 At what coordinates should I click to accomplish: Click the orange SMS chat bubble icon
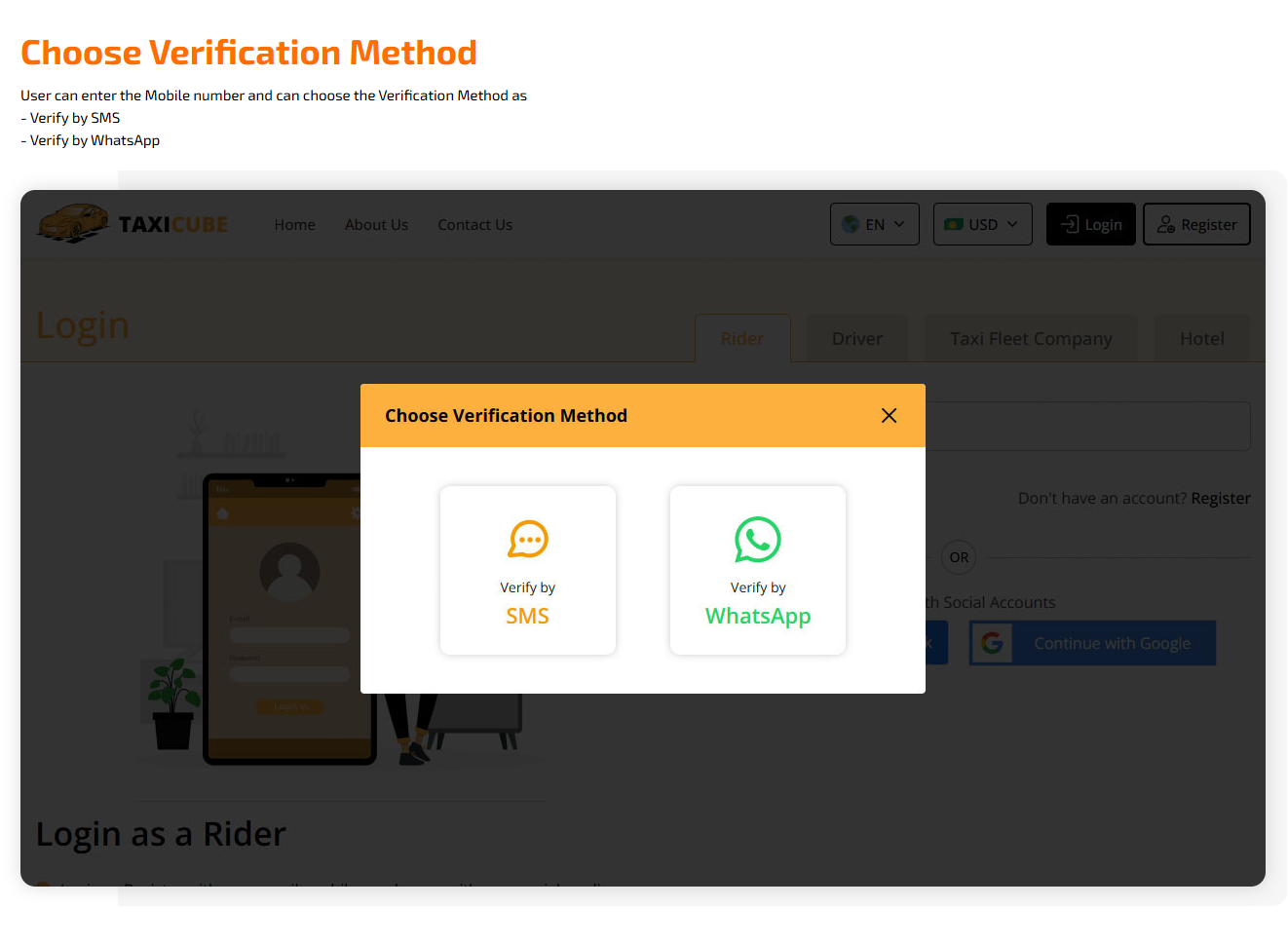coord(528,539)
